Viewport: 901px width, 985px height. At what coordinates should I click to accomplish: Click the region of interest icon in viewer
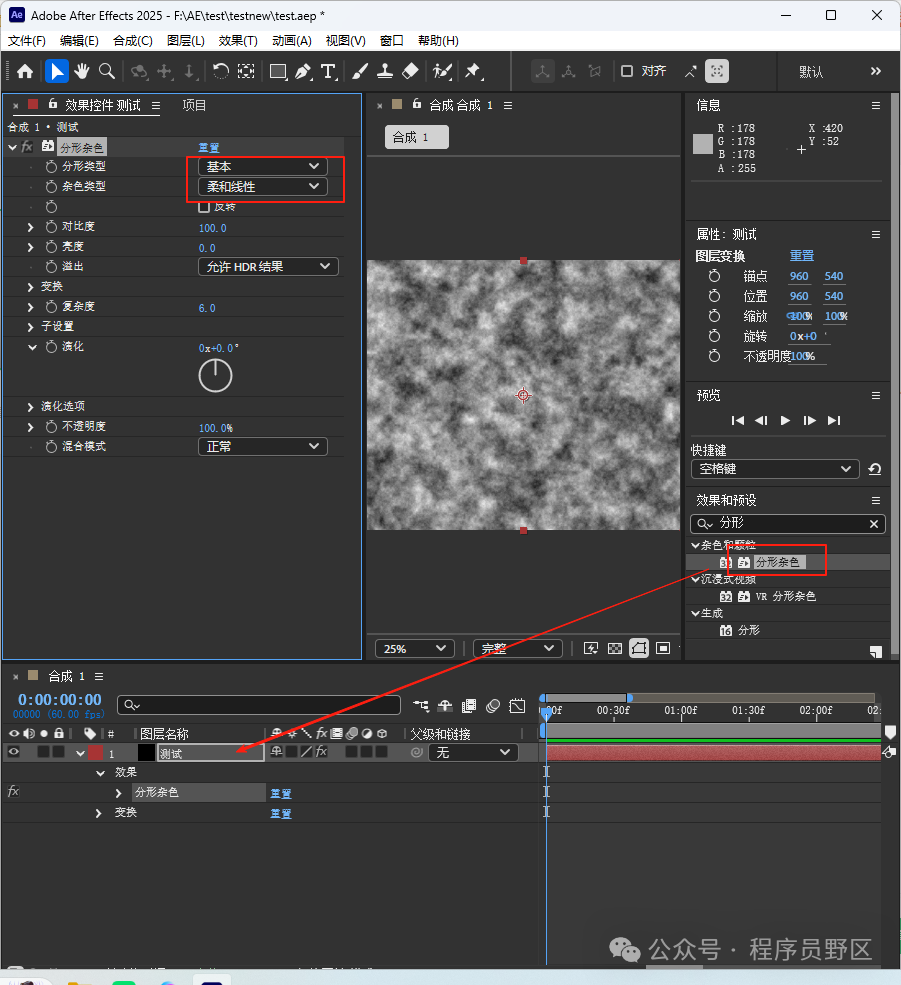coord(663,648)
